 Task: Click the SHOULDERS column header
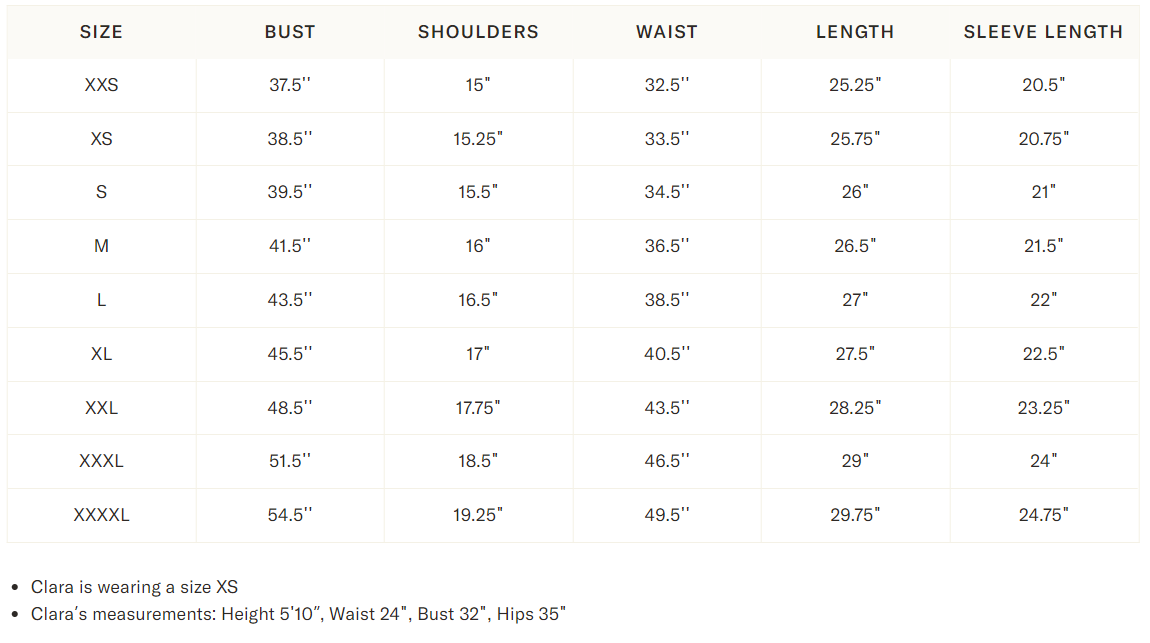(x=478, y=32)
